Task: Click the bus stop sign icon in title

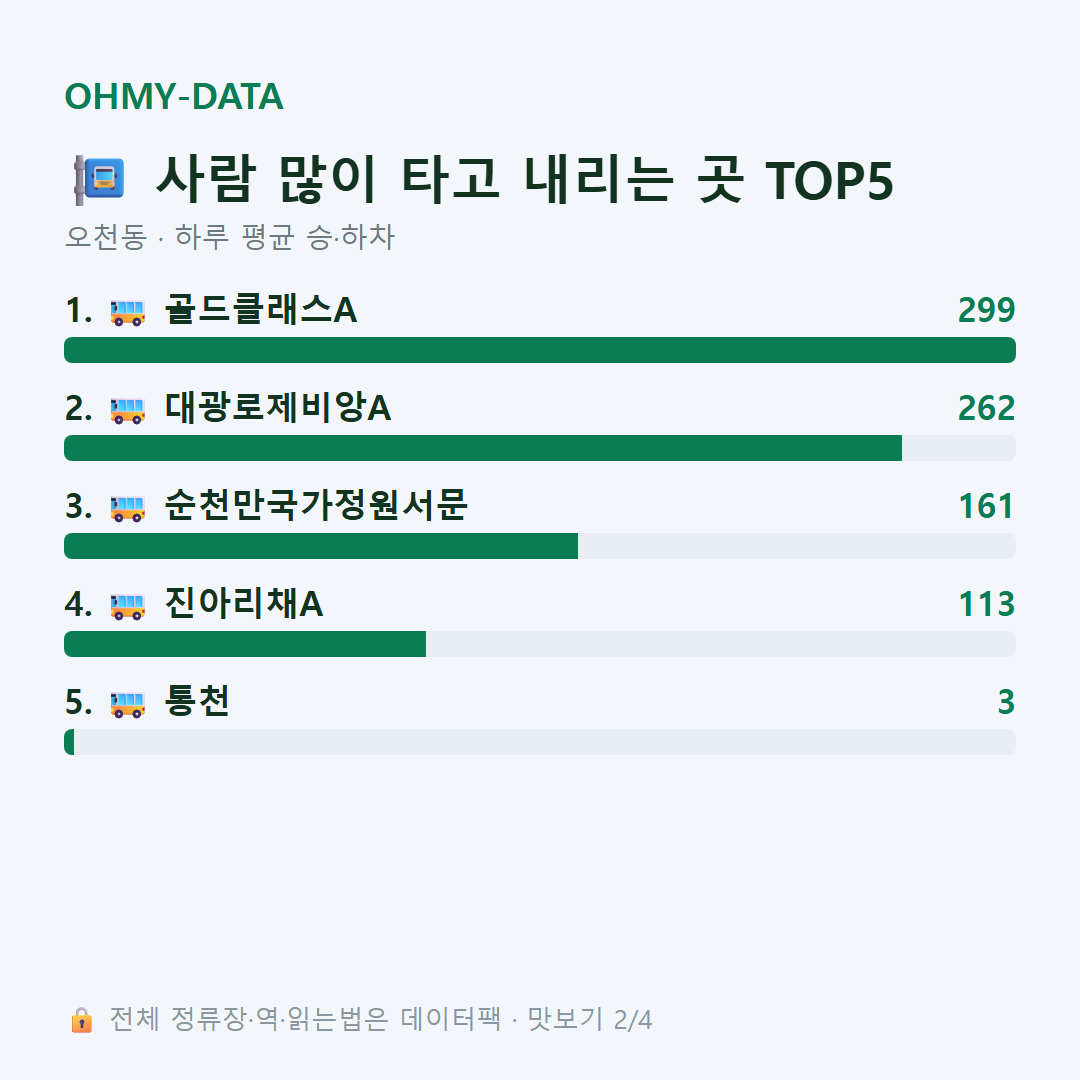Action: pyautogui.click(x=99, y=180)
